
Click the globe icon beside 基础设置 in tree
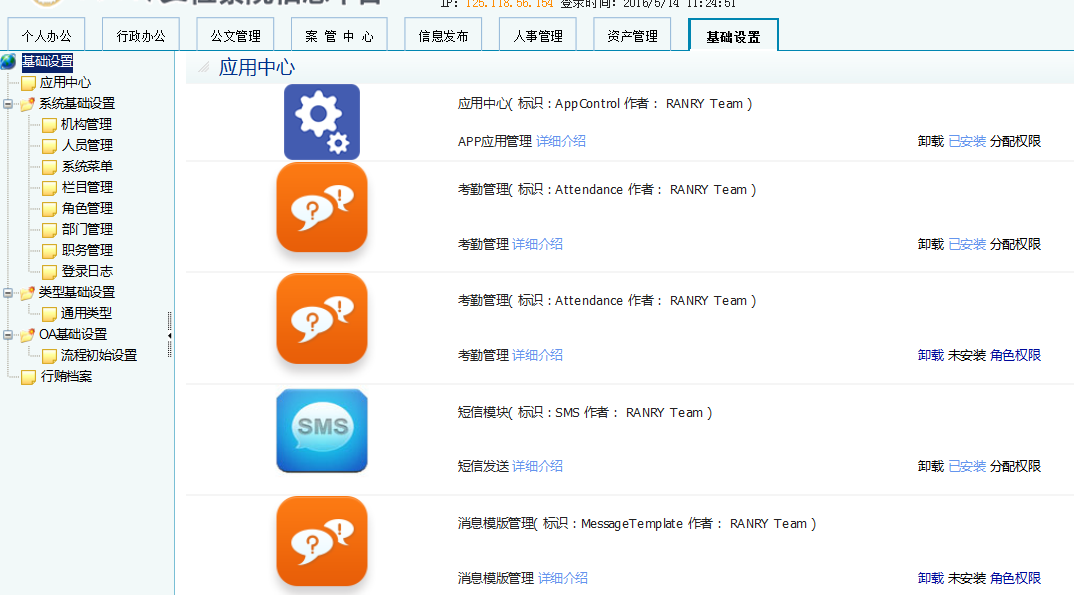[9, 60]
